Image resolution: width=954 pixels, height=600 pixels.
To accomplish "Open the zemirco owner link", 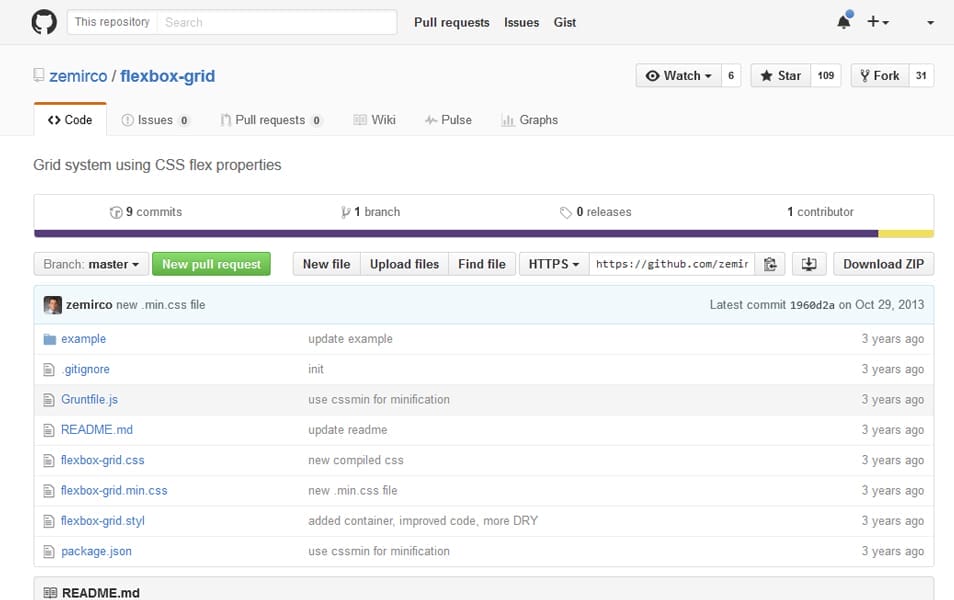I will click(78, 76).
